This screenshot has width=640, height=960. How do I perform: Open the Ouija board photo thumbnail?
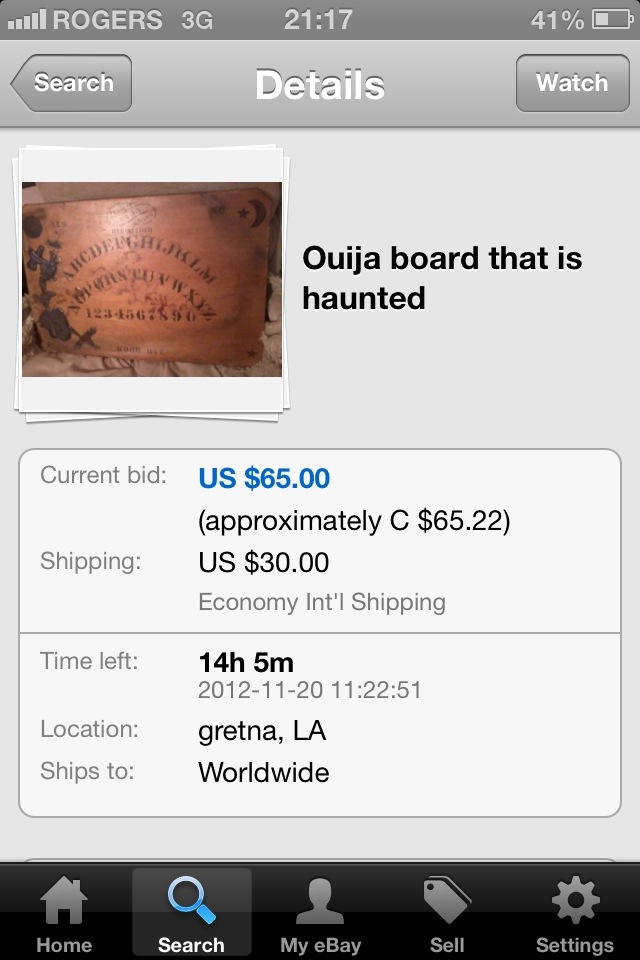click(x=152, y=279)
